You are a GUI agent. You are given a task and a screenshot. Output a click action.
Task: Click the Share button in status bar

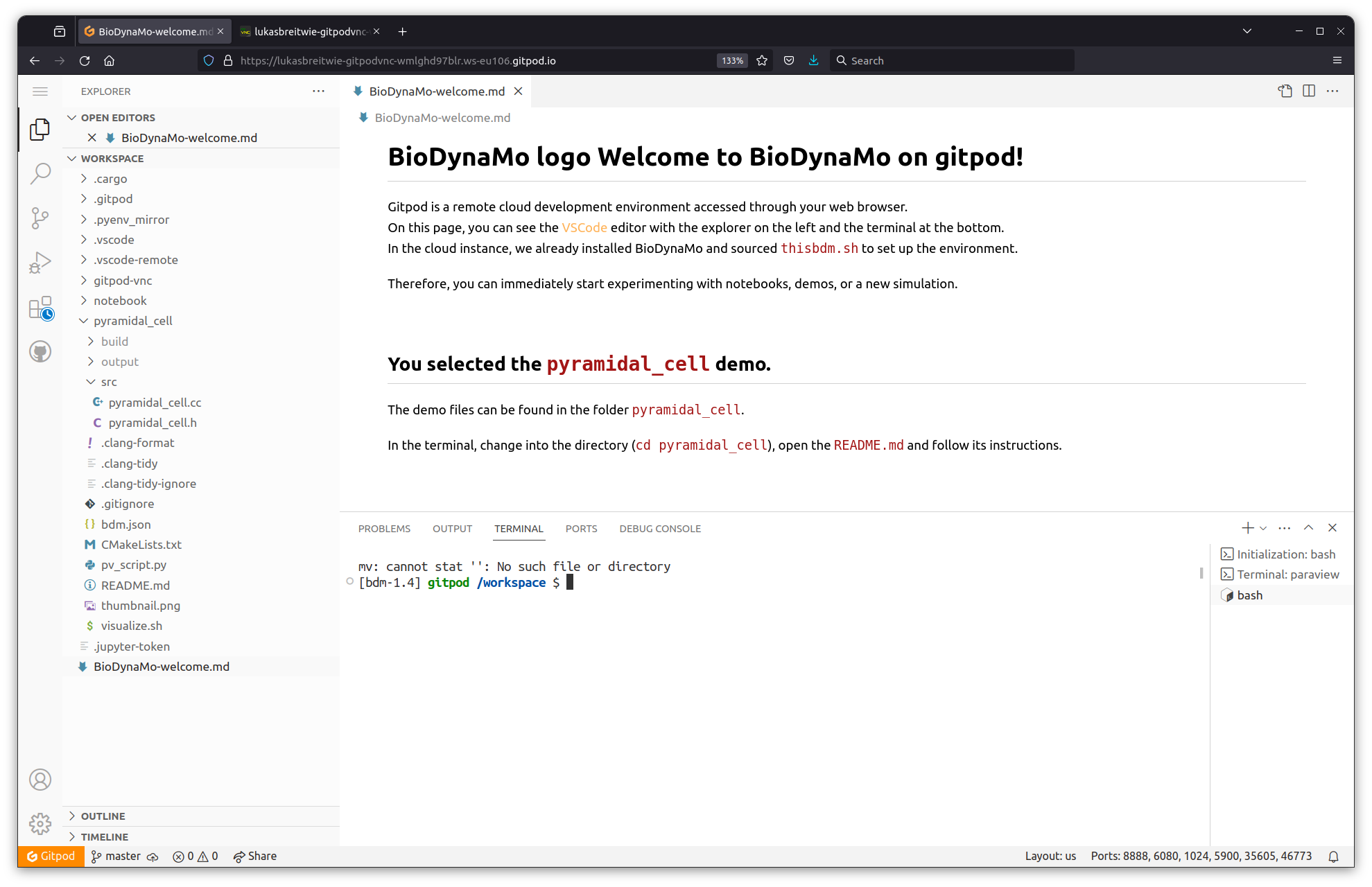coord(255,857)
